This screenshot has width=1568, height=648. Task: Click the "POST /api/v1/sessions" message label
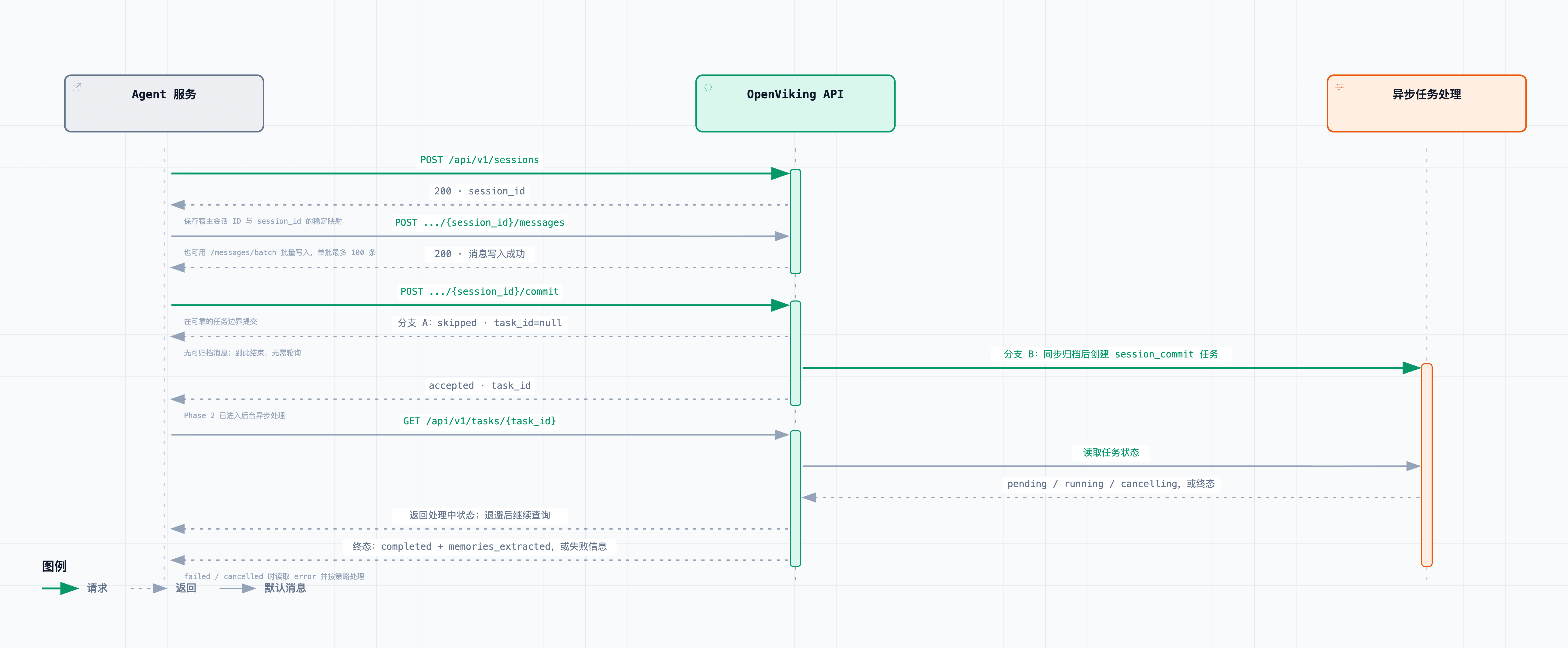[x=480, y=159]
